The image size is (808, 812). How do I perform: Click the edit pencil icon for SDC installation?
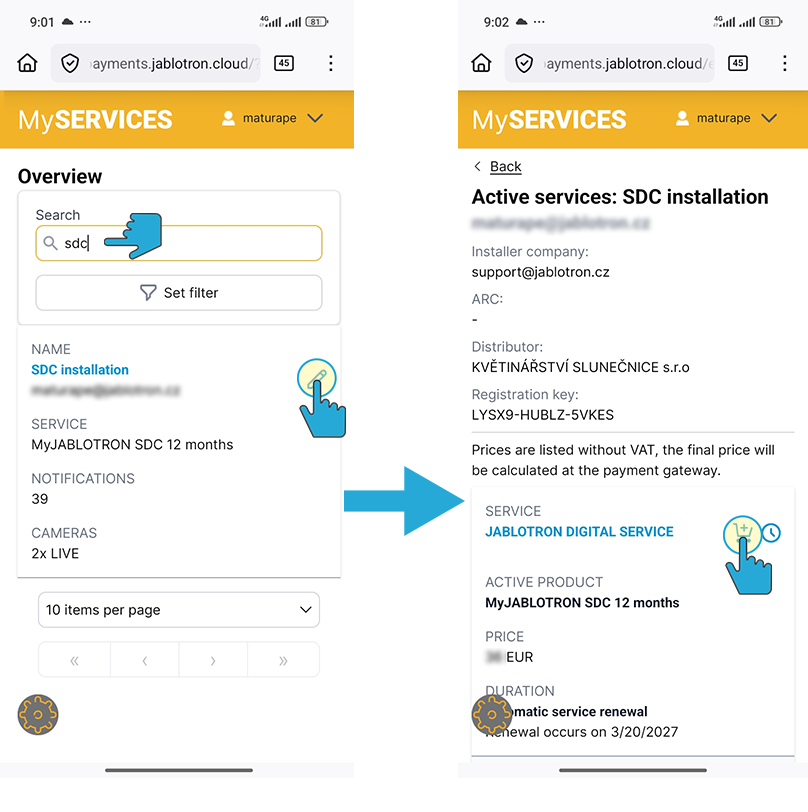317,377
